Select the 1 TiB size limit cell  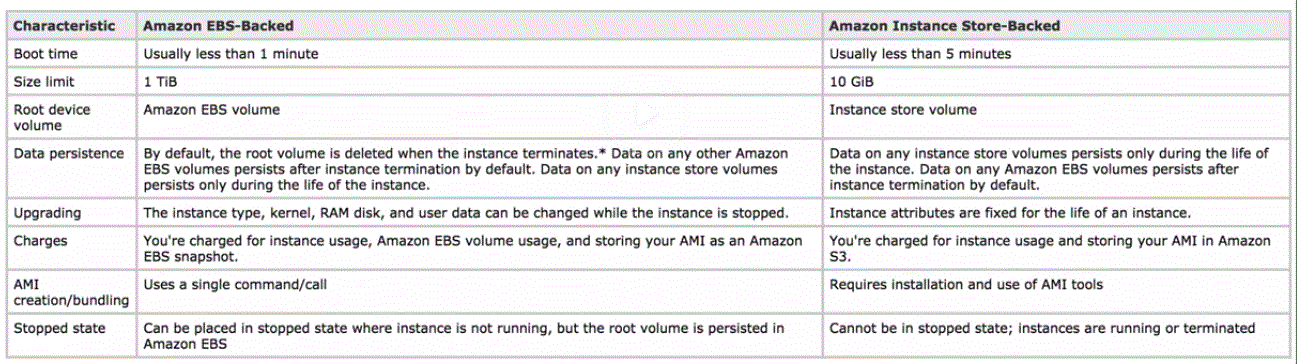(159, 81)
